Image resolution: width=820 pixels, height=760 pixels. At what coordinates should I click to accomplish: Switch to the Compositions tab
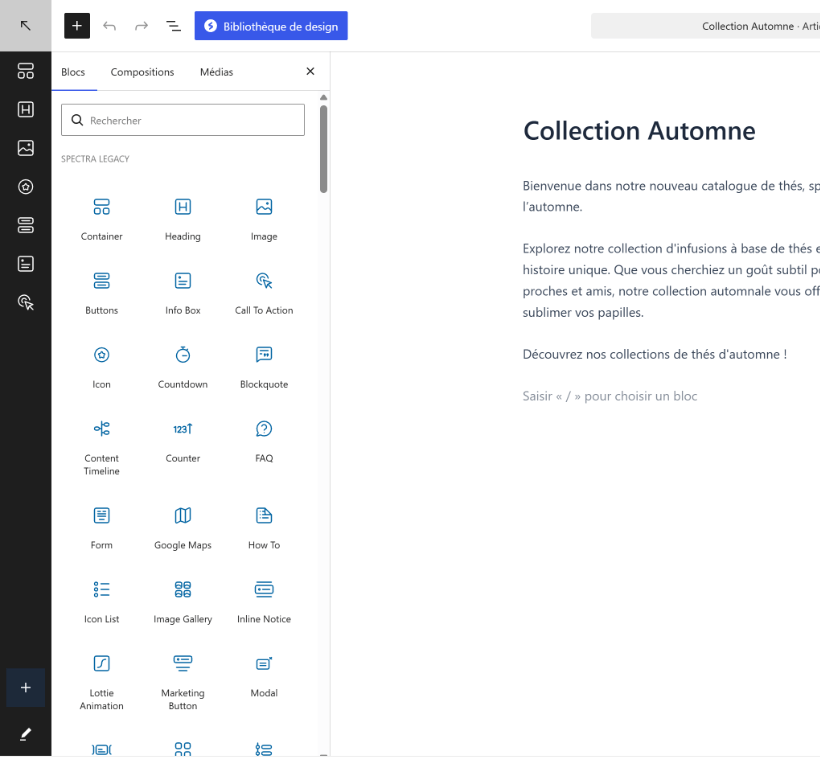(x=142, y=72)
